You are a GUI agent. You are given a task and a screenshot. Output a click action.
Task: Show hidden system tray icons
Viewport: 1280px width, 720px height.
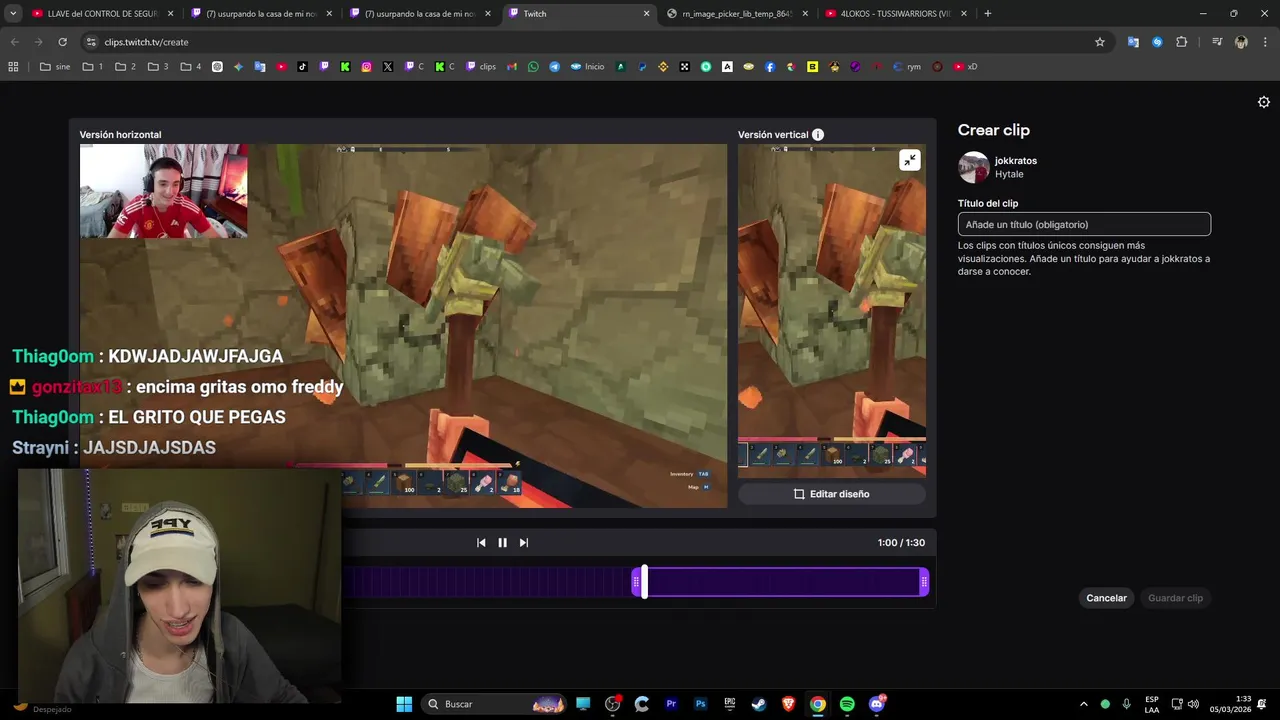tap(1084, 704)
